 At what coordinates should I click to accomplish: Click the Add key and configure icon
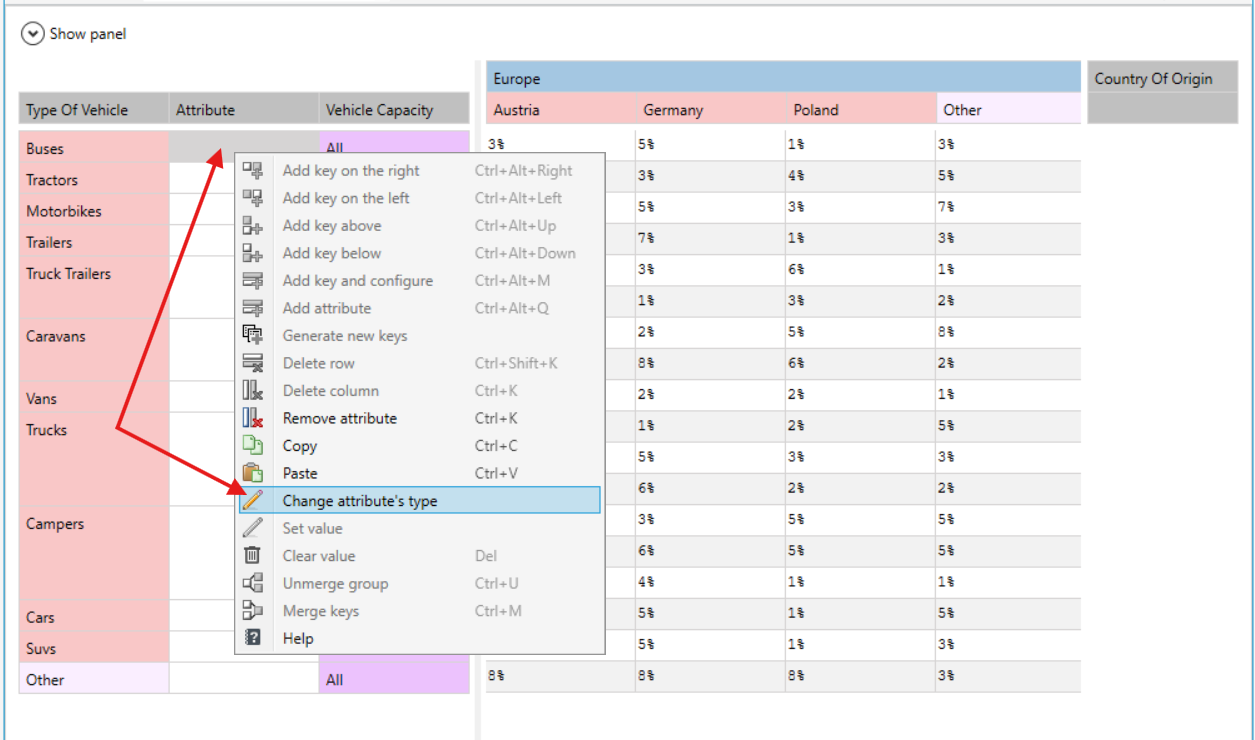pos(253,281)
